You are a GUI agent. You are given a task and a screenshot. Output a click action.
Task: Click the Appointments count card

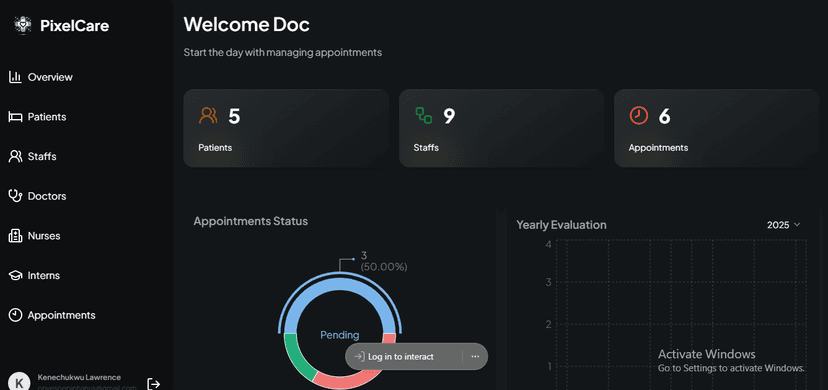[x=717, y=128]
